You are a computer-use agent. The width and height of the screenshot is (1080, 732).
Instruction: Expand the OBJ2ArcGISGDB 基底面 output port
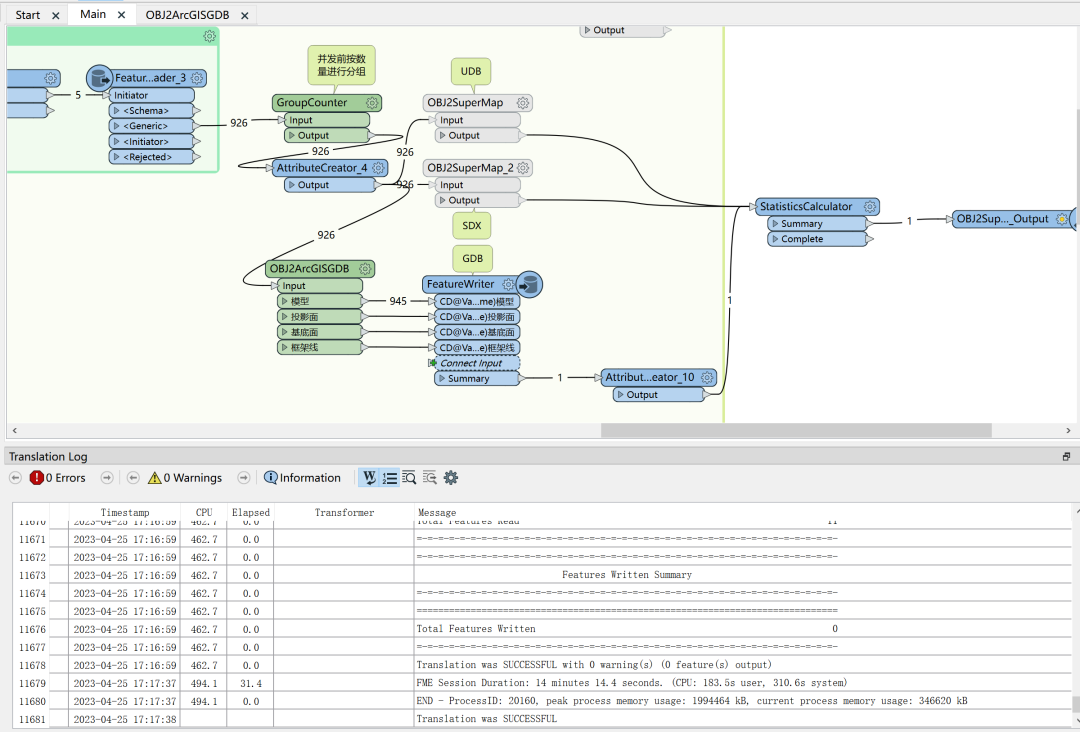click(284, 332)
